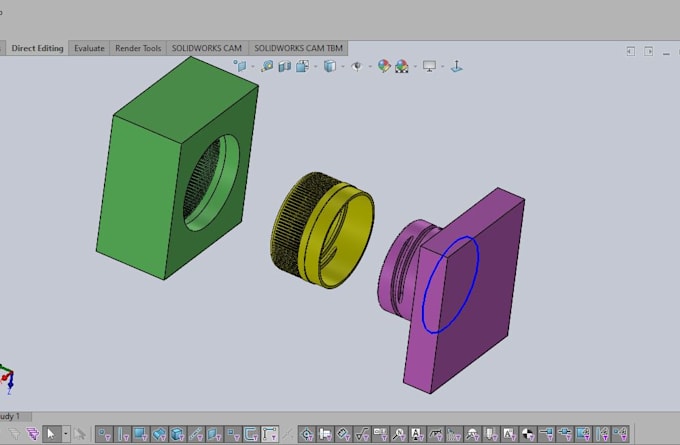Open the Section View tool
This screenshot has height=445, width=680.
(284, 66)
